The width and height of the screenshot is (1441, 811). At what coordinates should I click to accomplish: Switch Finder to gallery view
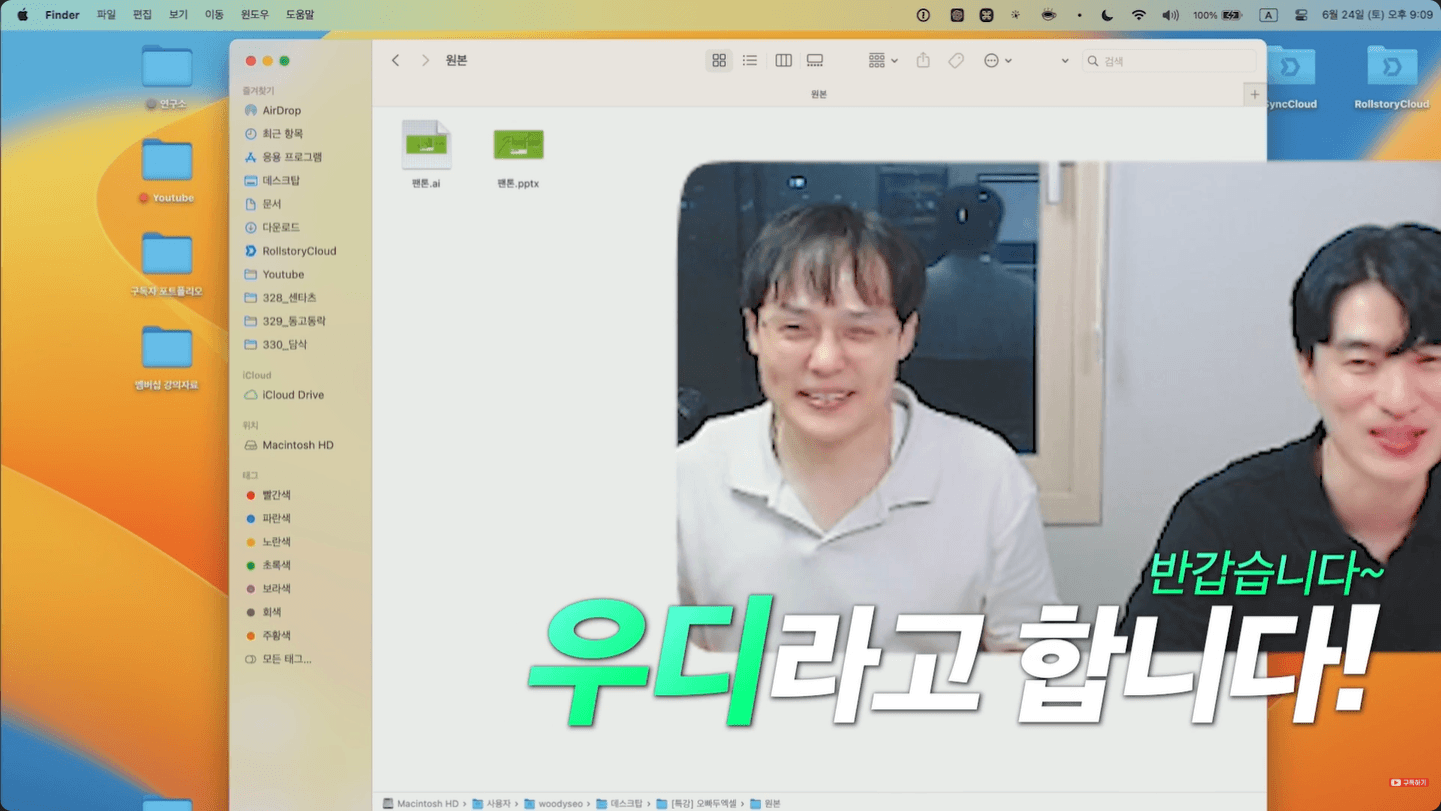(x=815, y=61)
